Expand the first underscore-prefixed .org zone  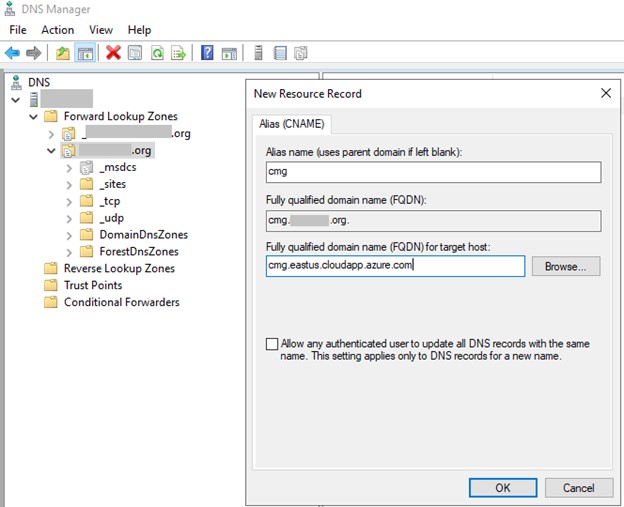point(51,135)
